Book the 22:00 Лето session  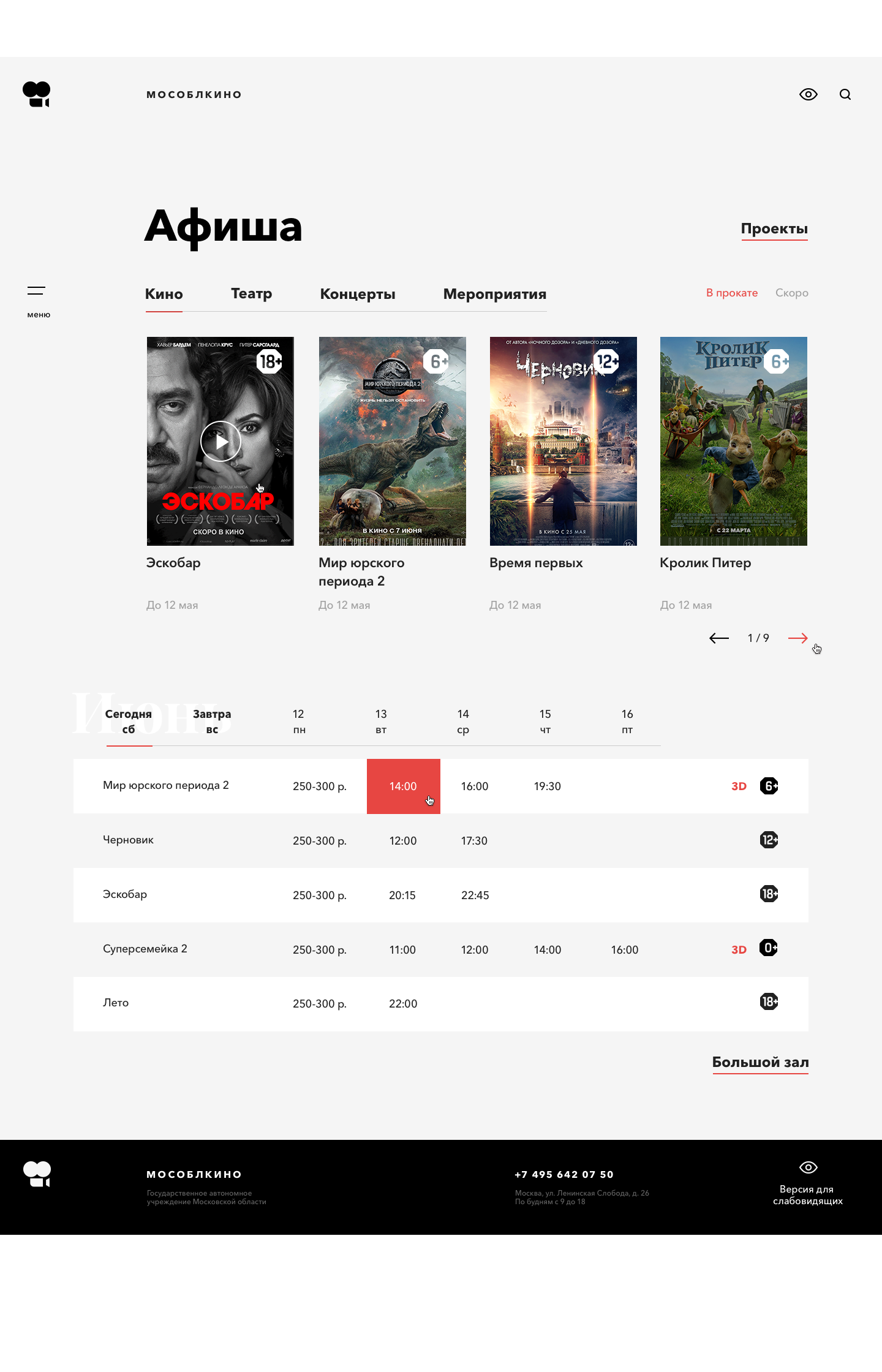point(403,1004)
